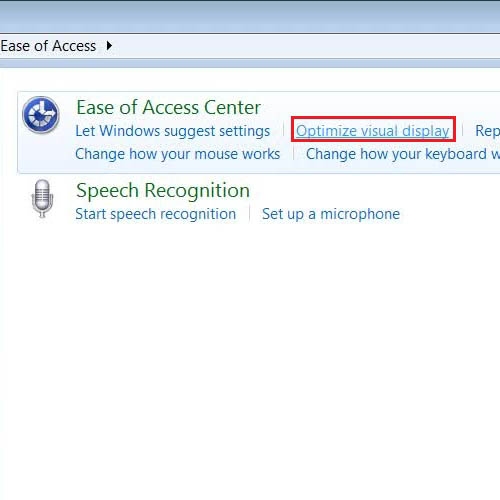This screenshot has width=500, height=500.
Task: Click blank space right of Set up a microphone
Action: [x=450, y=214]
